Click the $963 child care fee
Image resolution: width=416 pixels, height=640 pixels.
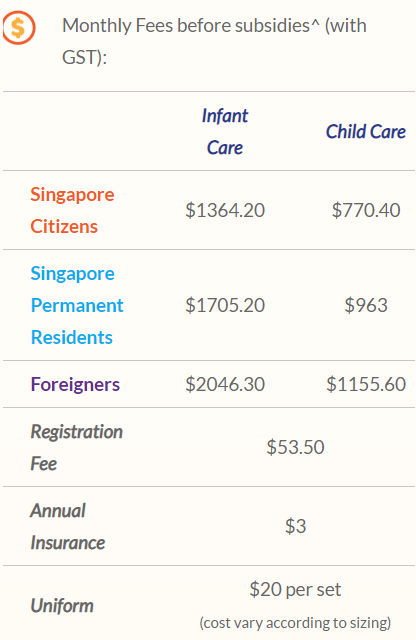[366, 305]
